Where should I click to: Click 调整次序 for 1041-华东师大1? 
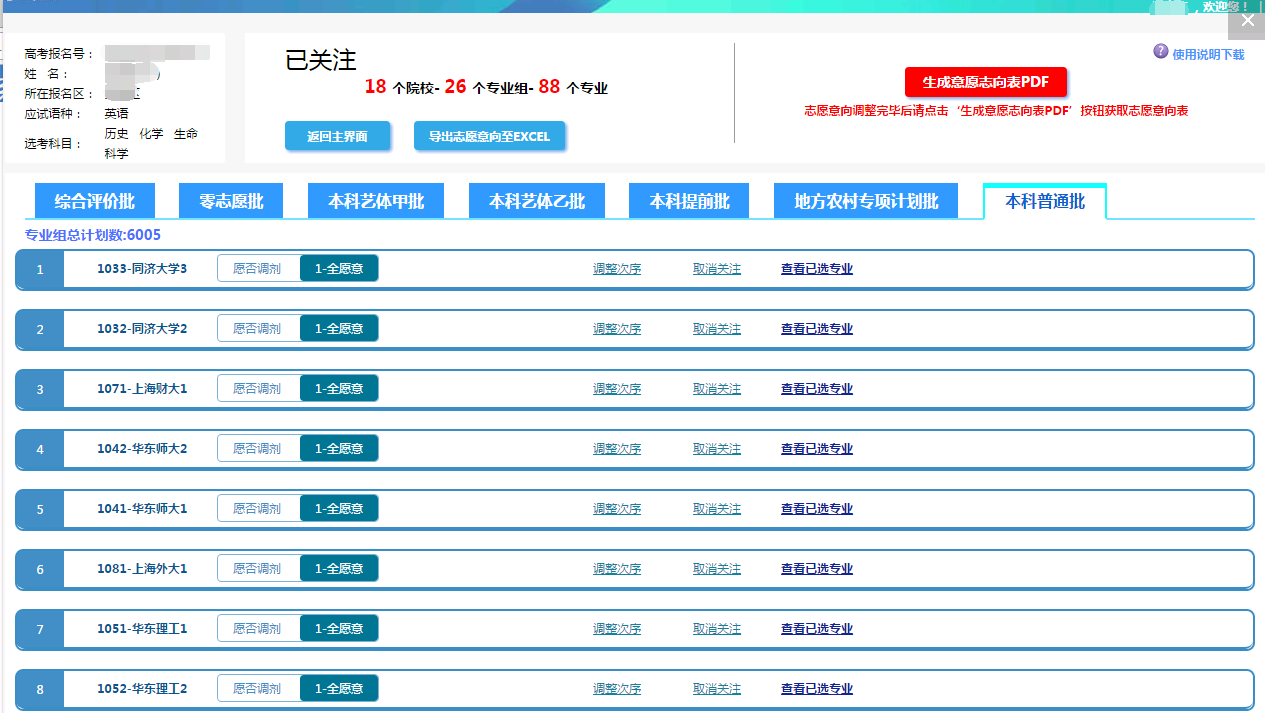click(x=617, y=509)
